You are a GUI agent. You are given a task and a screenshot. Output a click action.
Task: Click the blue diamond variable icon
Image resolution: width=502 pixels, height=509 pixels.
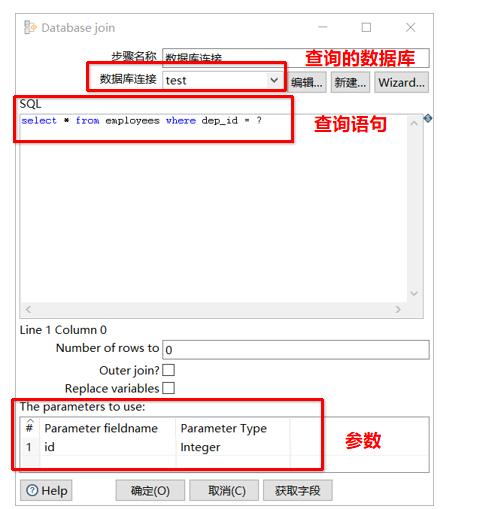click(x=428, y=118)
